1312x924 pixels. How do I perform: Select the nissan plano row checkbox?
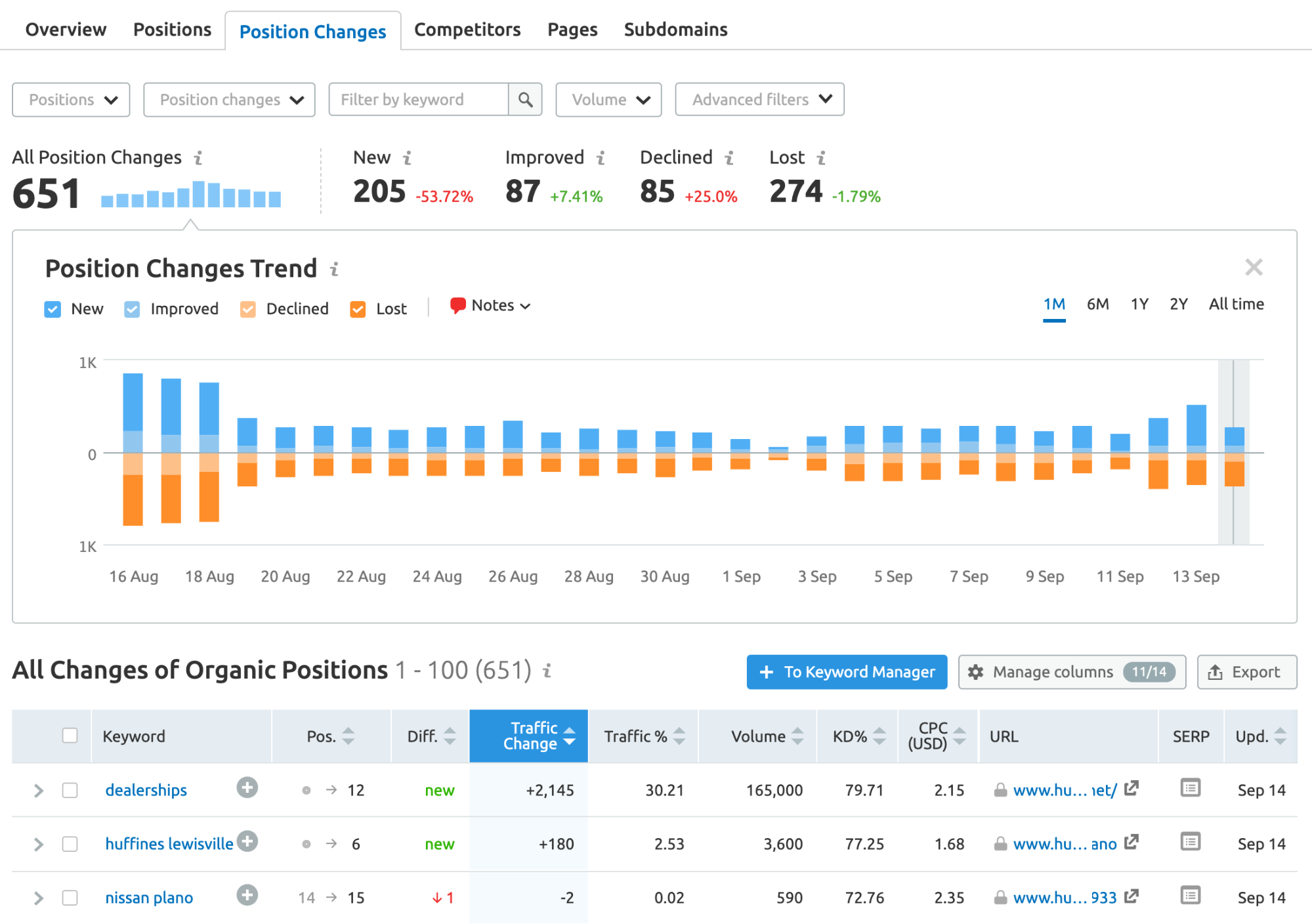pos(70,897)
